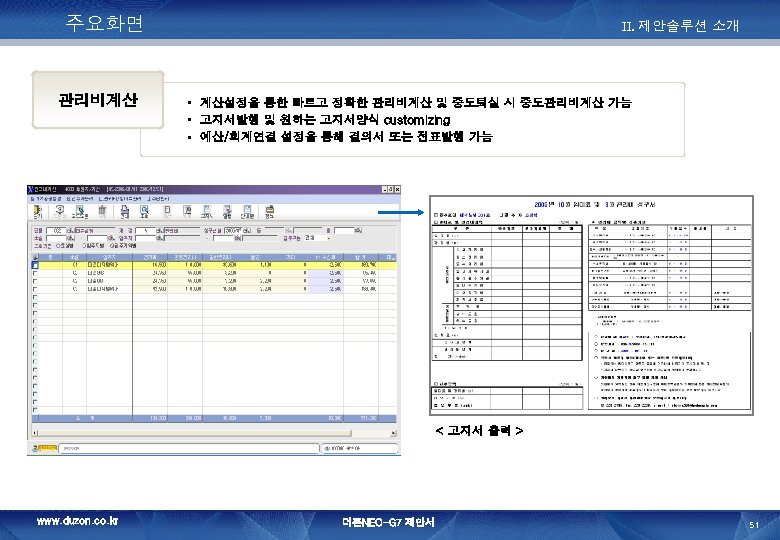The height and width of the screenshot is (540, 780).
Task: Click the information icon at toolbar's right end
Action: pyautogui.click(x=270, y=212)
